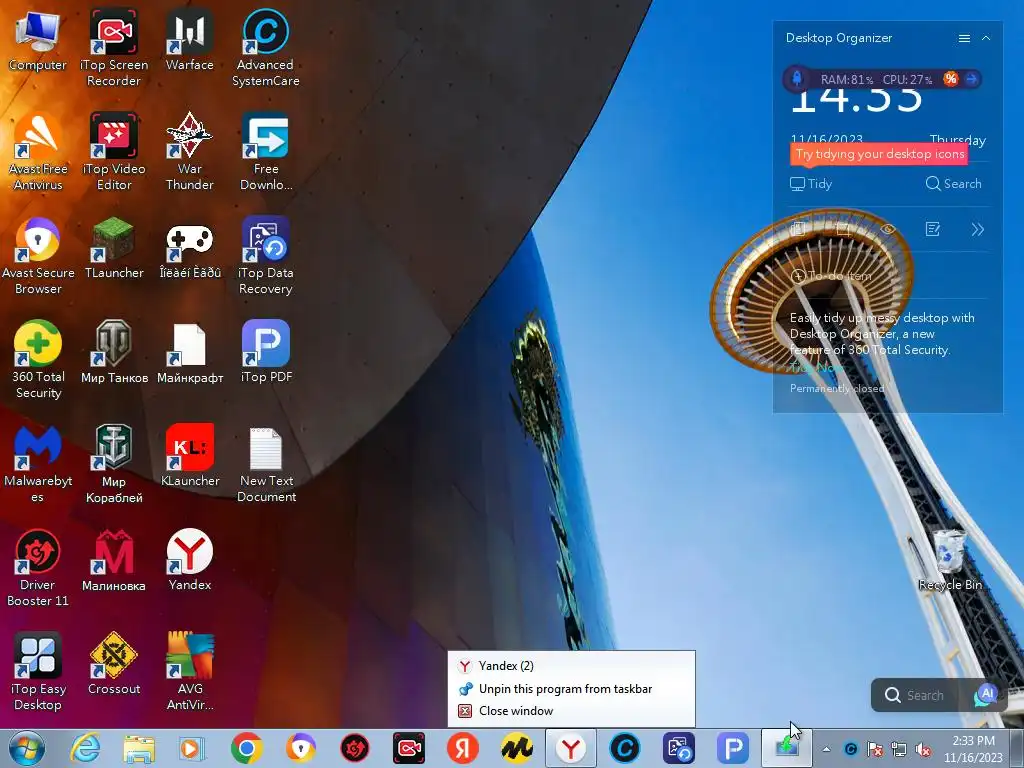
Task: Choose Unpin this program from taskbar
Action: (571, 688)
